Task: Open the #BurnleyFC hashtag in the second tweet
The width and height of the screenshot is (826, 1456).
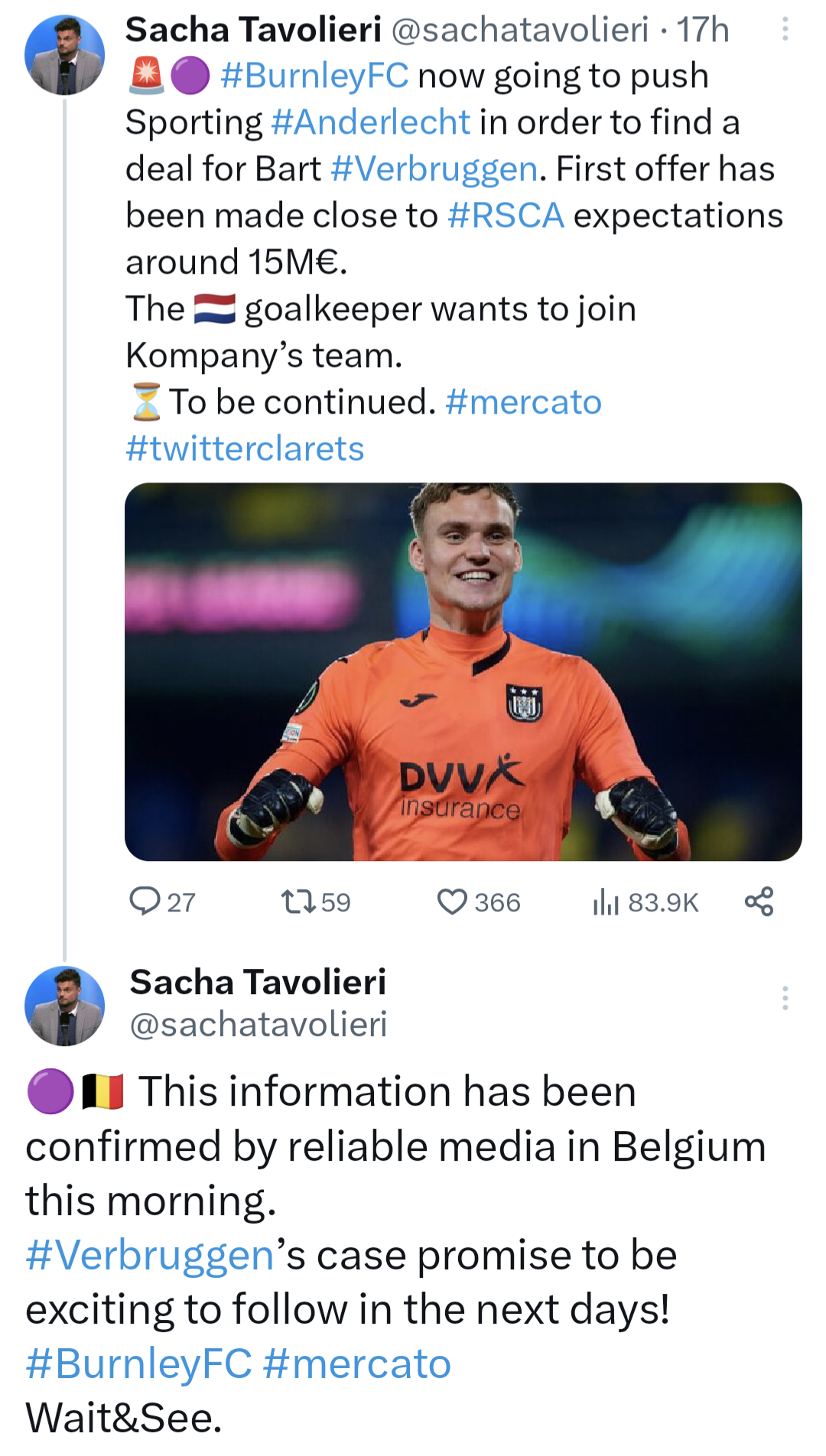Action: [139, 1364]
